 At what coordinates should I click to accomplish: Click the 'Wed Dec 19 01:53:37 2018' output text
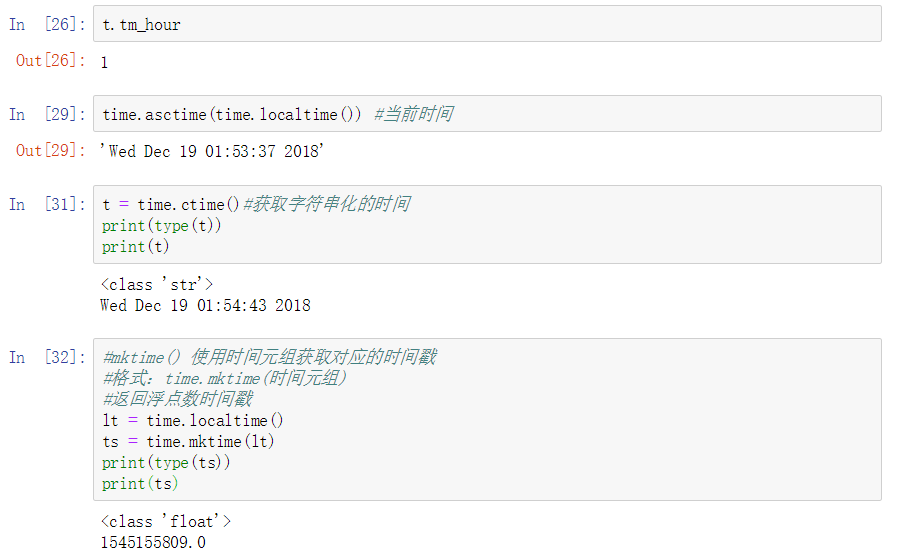click(212, 151)
